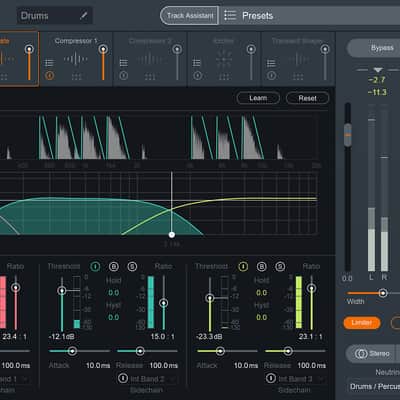Click the Transient Shaper module reorder dots handle

tap(298, 77)
